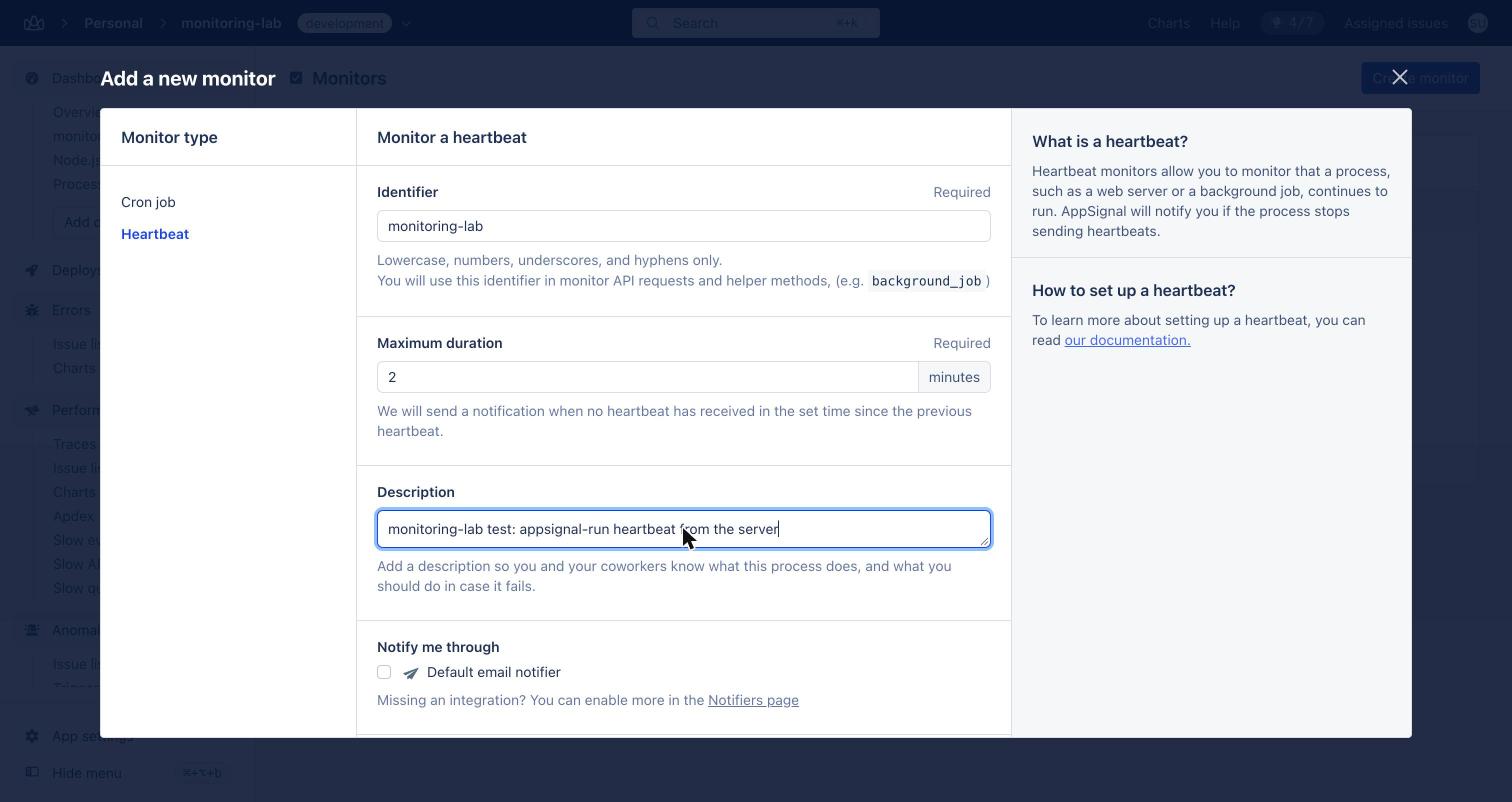Click the description textarea resize handle

pyautogui.click(x=984, y=541)
